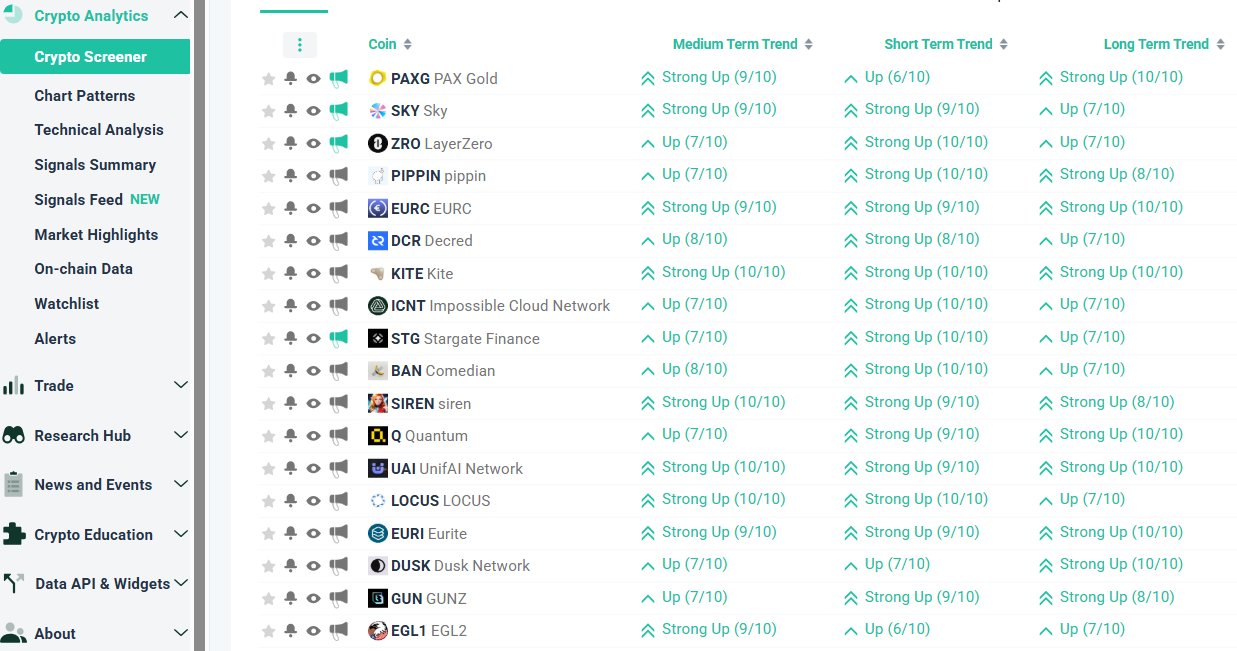This screenshot has height=651, width=1237.
Task: Click the sidebar vertical scrollbar
Action: (199, 325)
